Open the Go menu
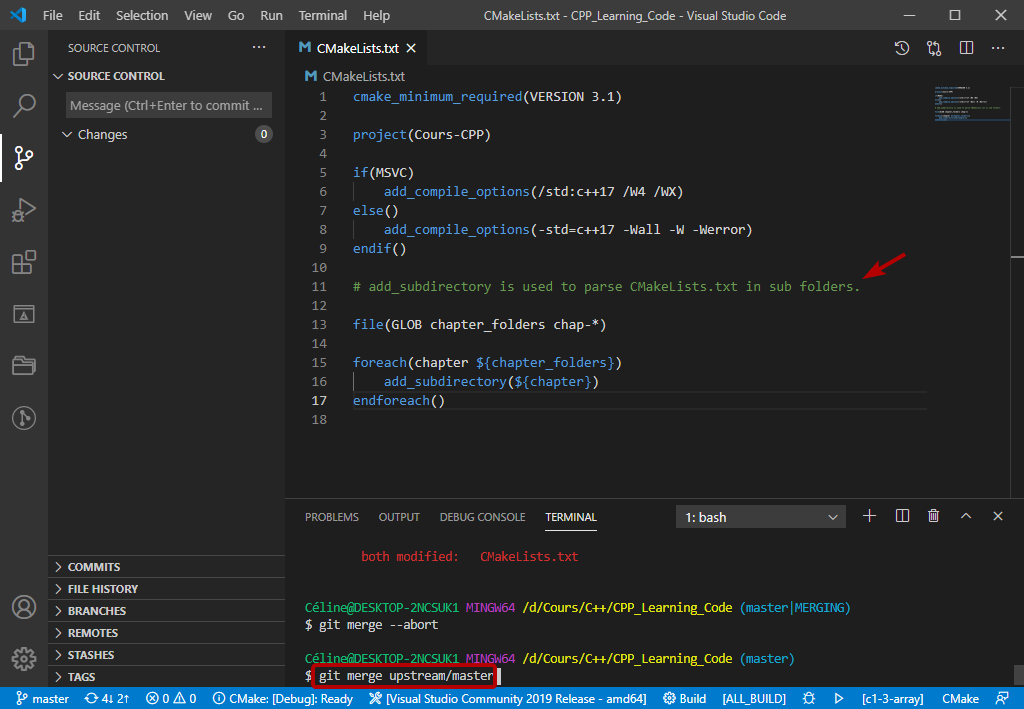Screen dimensions: 1024x709 [x=236, y=15]
